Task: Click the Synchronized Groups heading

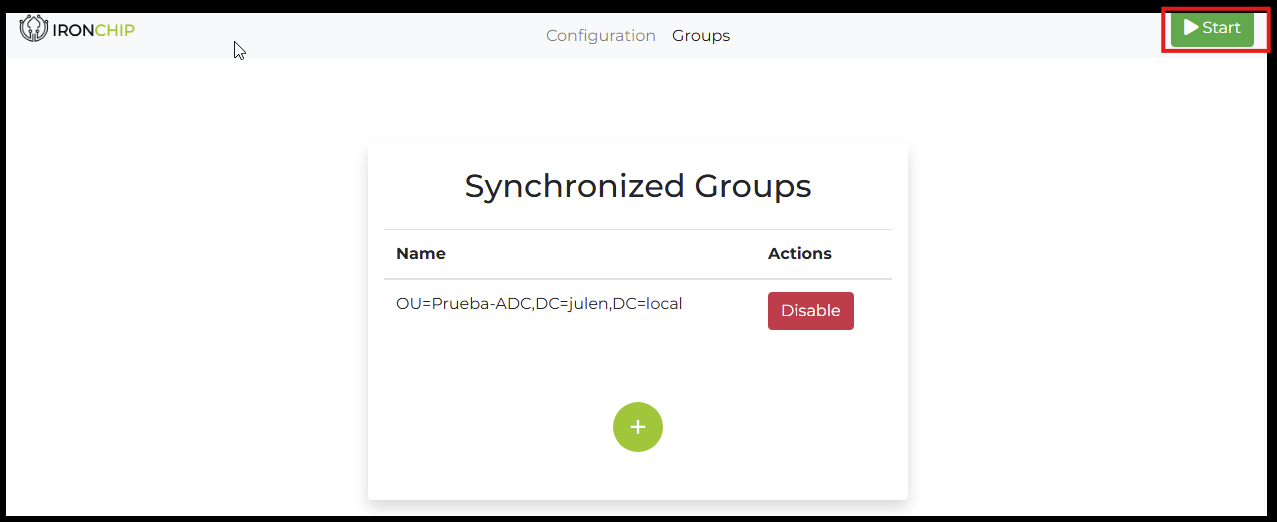Action: [637, 186]
